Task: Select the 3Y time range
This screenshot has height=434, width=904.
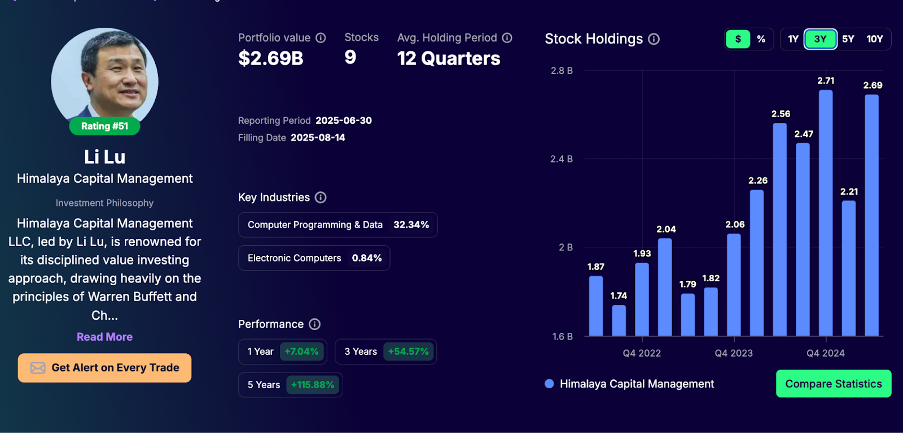Action: point(820,39)
